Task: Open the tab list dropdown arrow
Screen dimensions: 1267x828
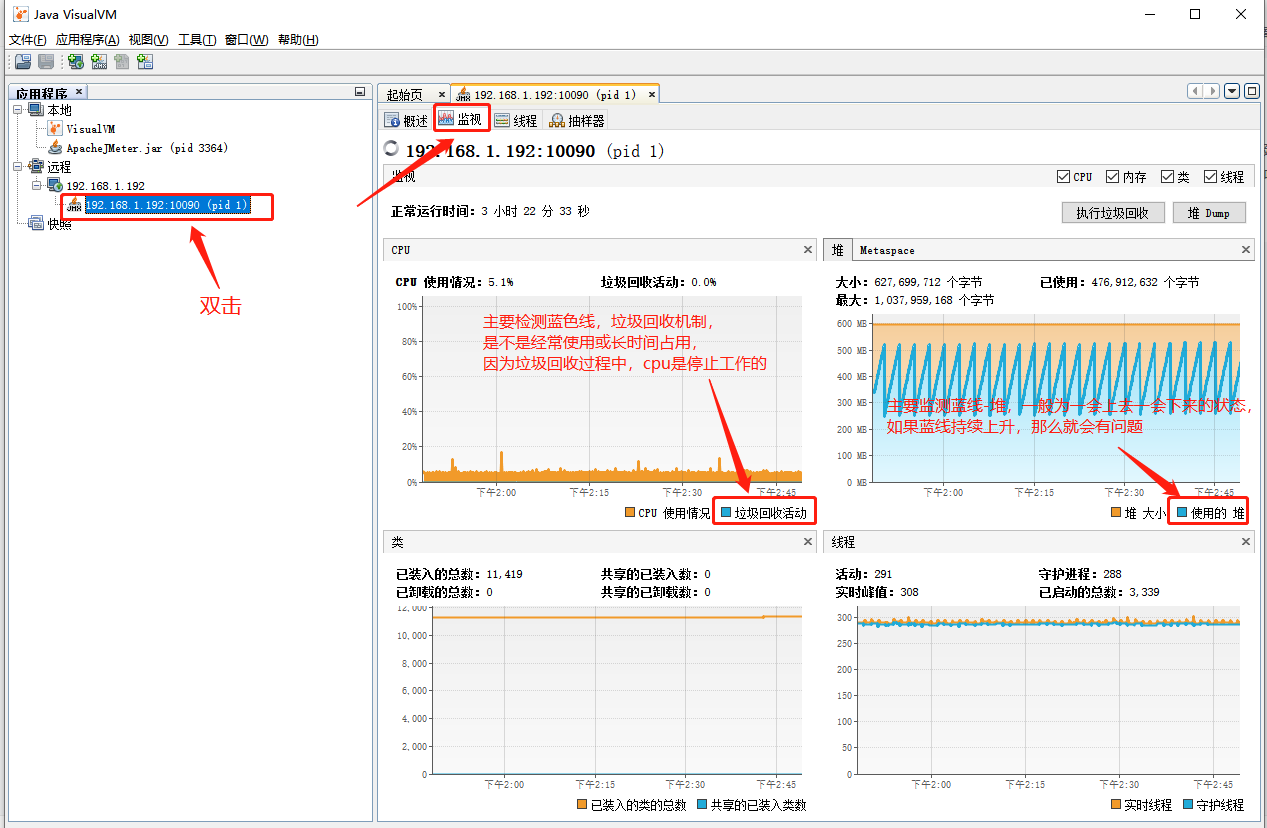Action: coord(1231,91)
